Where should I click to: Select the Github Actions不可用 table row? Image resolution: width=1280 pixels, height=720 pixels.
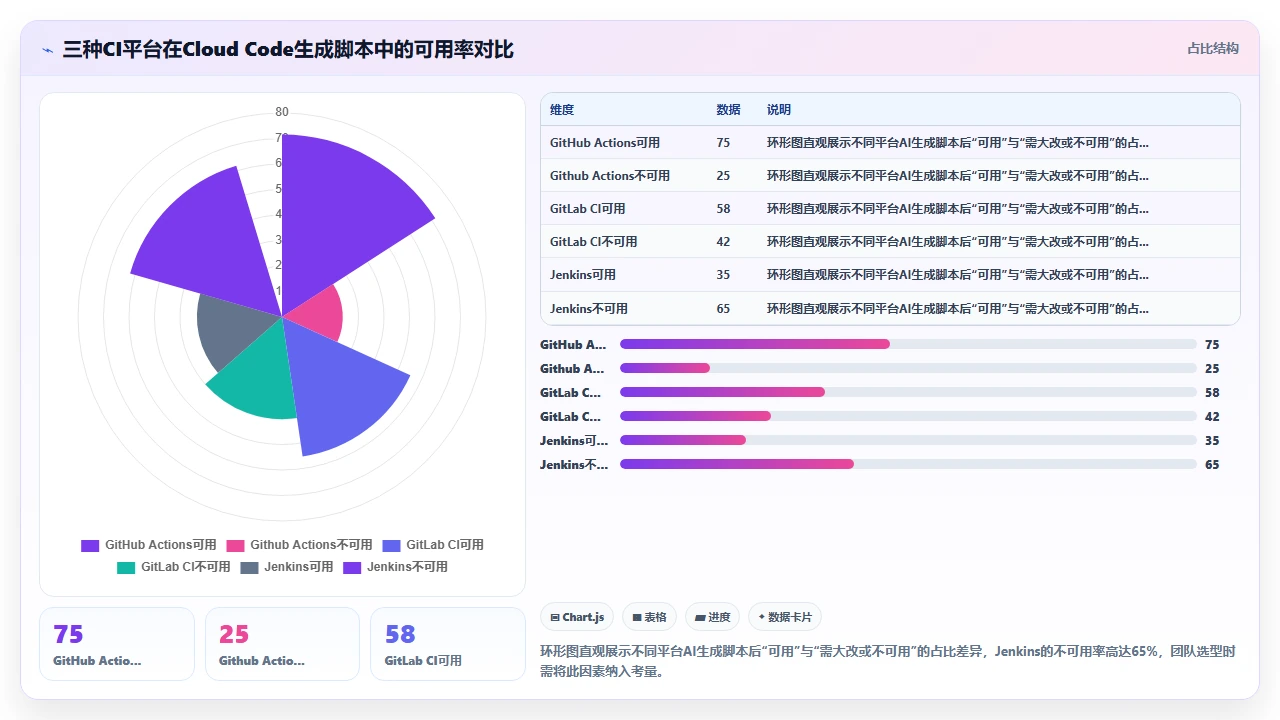[x=890, y=176]
